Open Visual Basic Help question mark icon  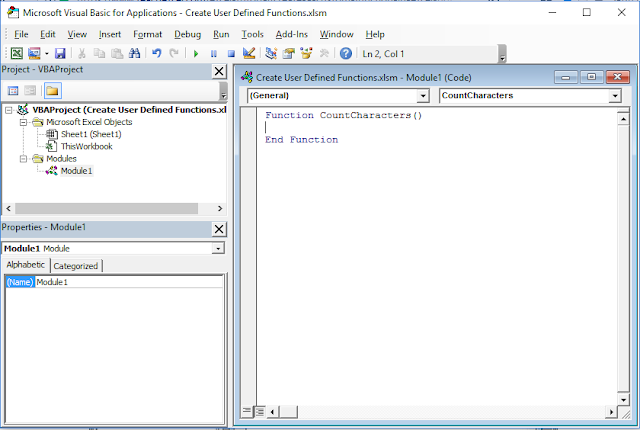[x=346, y=53]
